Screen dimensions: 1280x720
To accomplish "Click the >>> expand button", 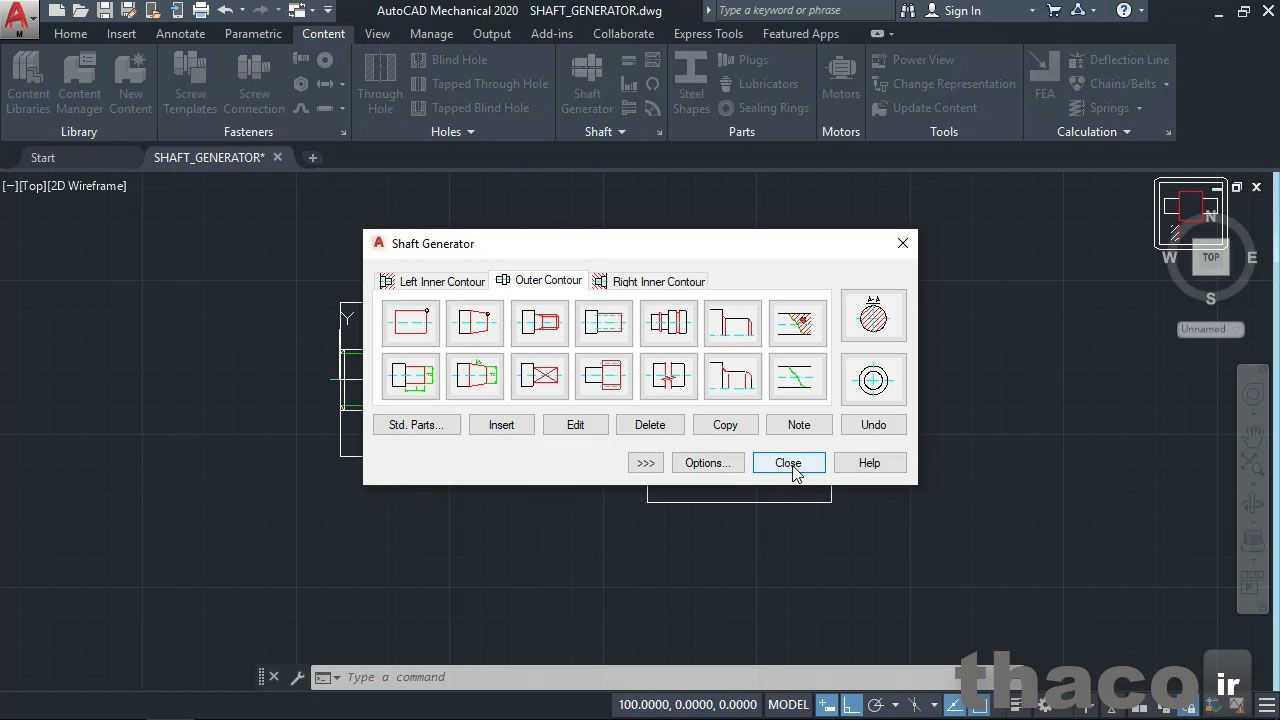I will click(x=646, y=463).
